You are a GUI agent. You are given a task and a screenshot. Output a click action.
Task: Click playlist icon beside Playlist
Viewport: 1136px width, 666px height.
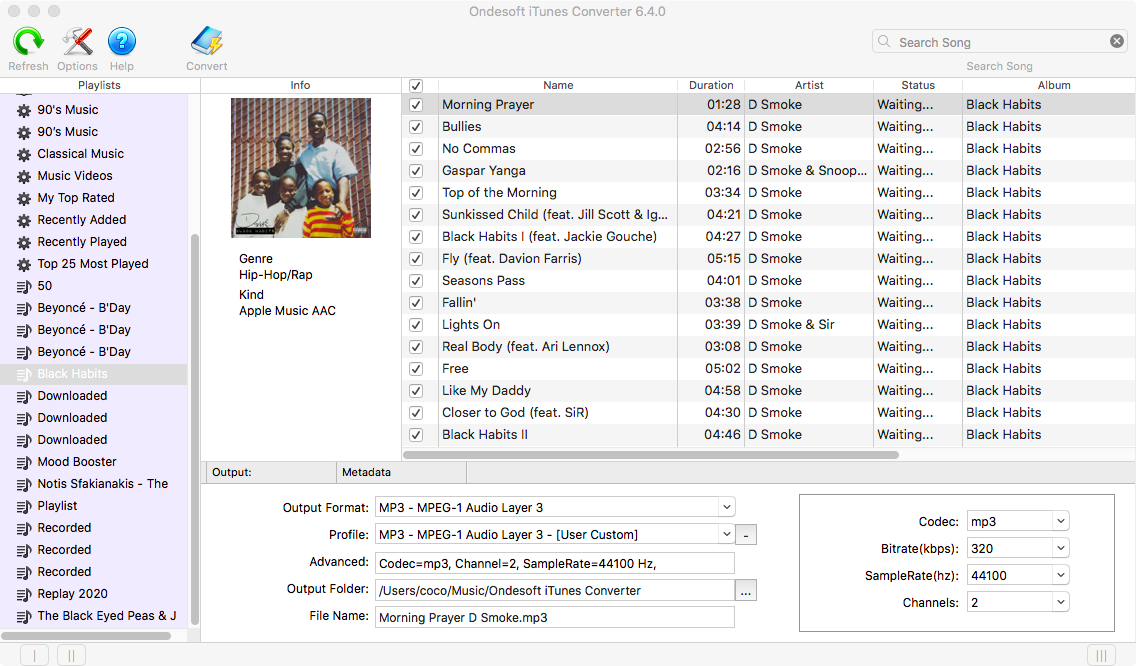pyautogui.click(x=24, y=506)
